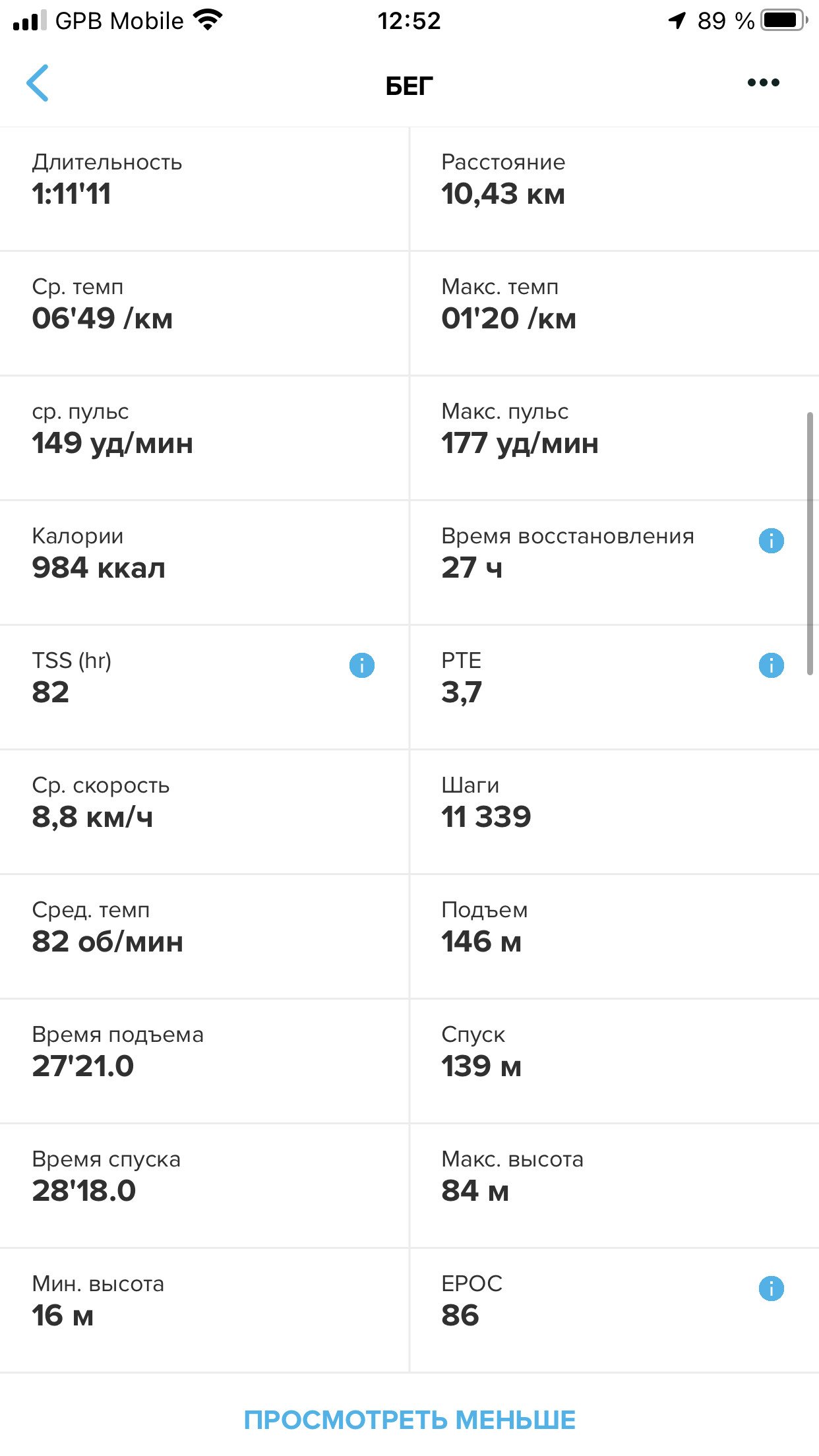Select the Калории 984 ккал cell
This screenshot has width=819, height=1456.
pyautogui.click(x=204, y=562)
